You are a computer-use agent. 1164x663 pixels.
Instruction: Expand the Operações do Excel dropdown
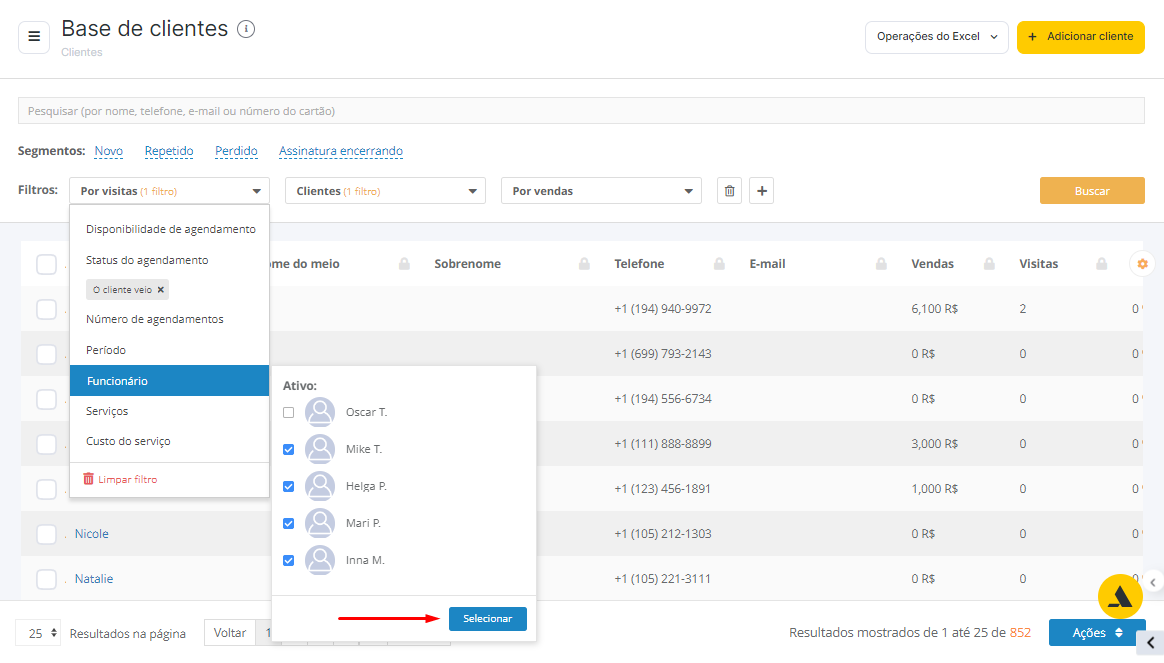[936, 37]
